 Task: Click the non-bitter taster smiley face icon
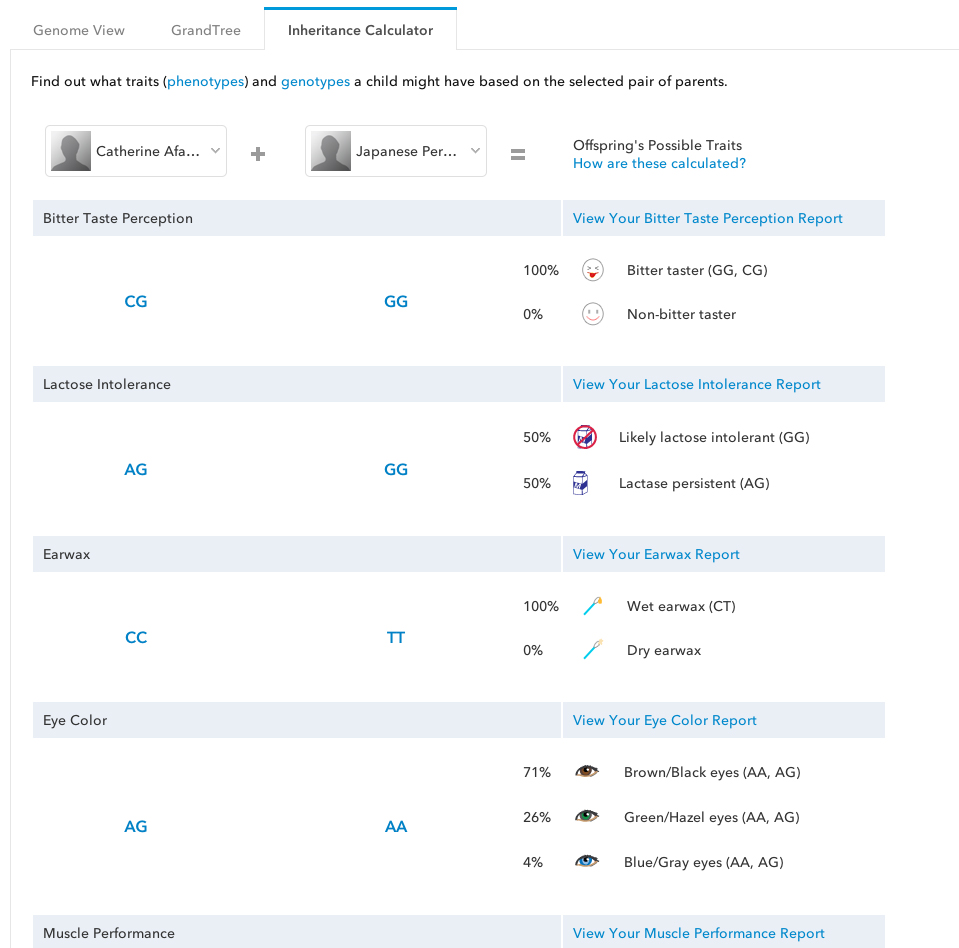coord(592,313)
